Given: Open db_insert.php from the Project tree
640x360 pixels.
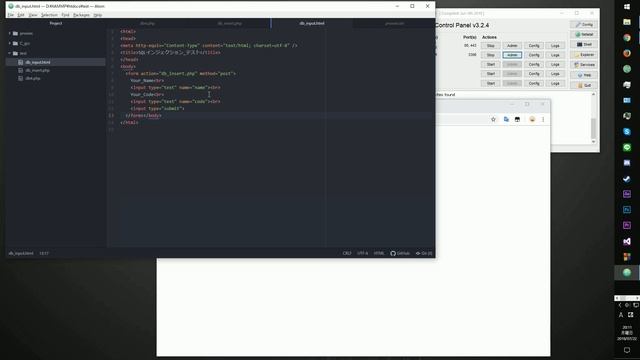Looking at the screenshot, I should point(37,70).
